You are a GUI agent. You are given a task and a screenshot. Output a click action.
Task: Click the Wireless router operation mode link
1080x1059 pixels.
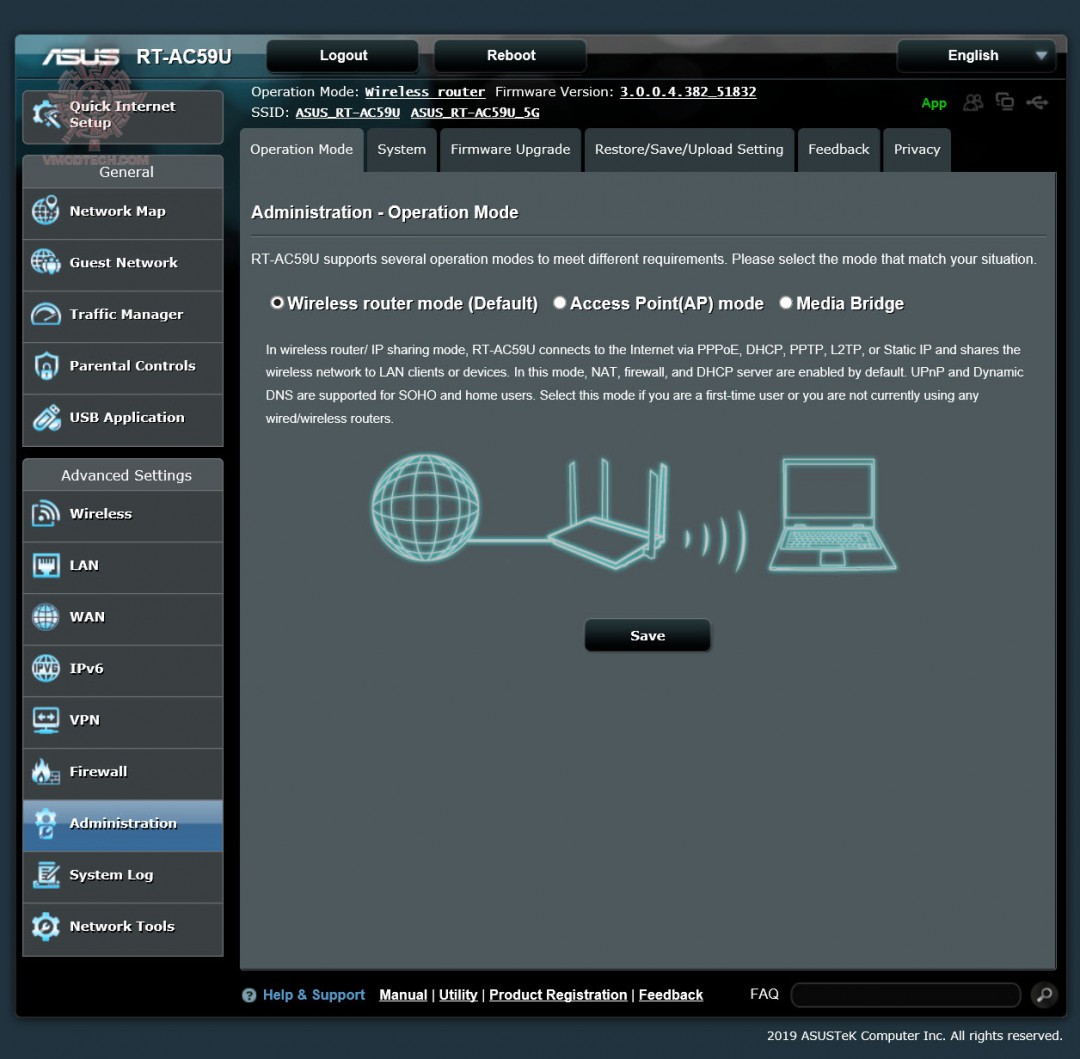[425, 92]
